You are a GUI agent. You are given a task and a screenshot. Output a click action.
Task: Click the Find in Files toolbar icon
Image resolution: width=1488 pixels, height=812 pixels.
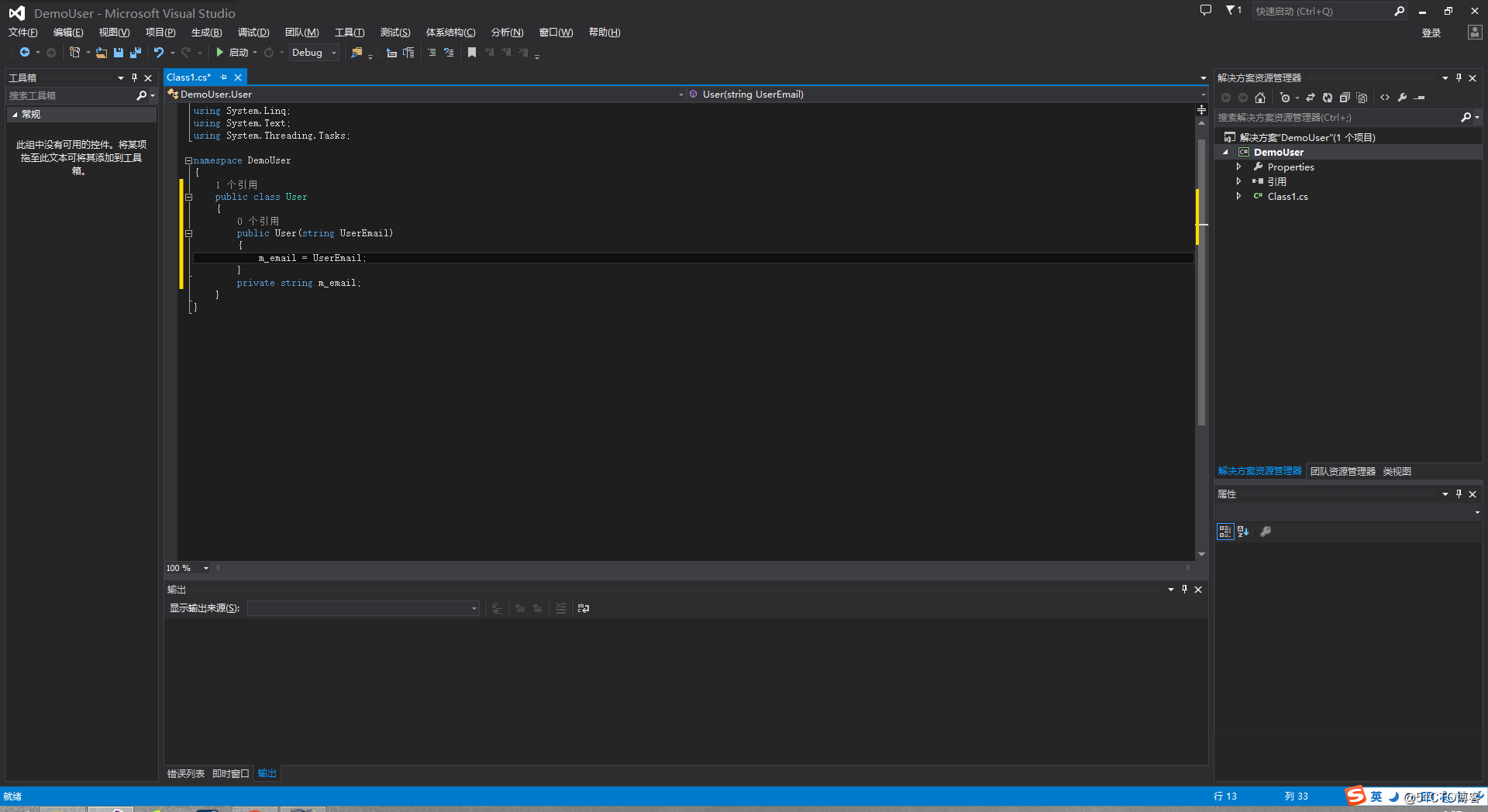point(356,53)
